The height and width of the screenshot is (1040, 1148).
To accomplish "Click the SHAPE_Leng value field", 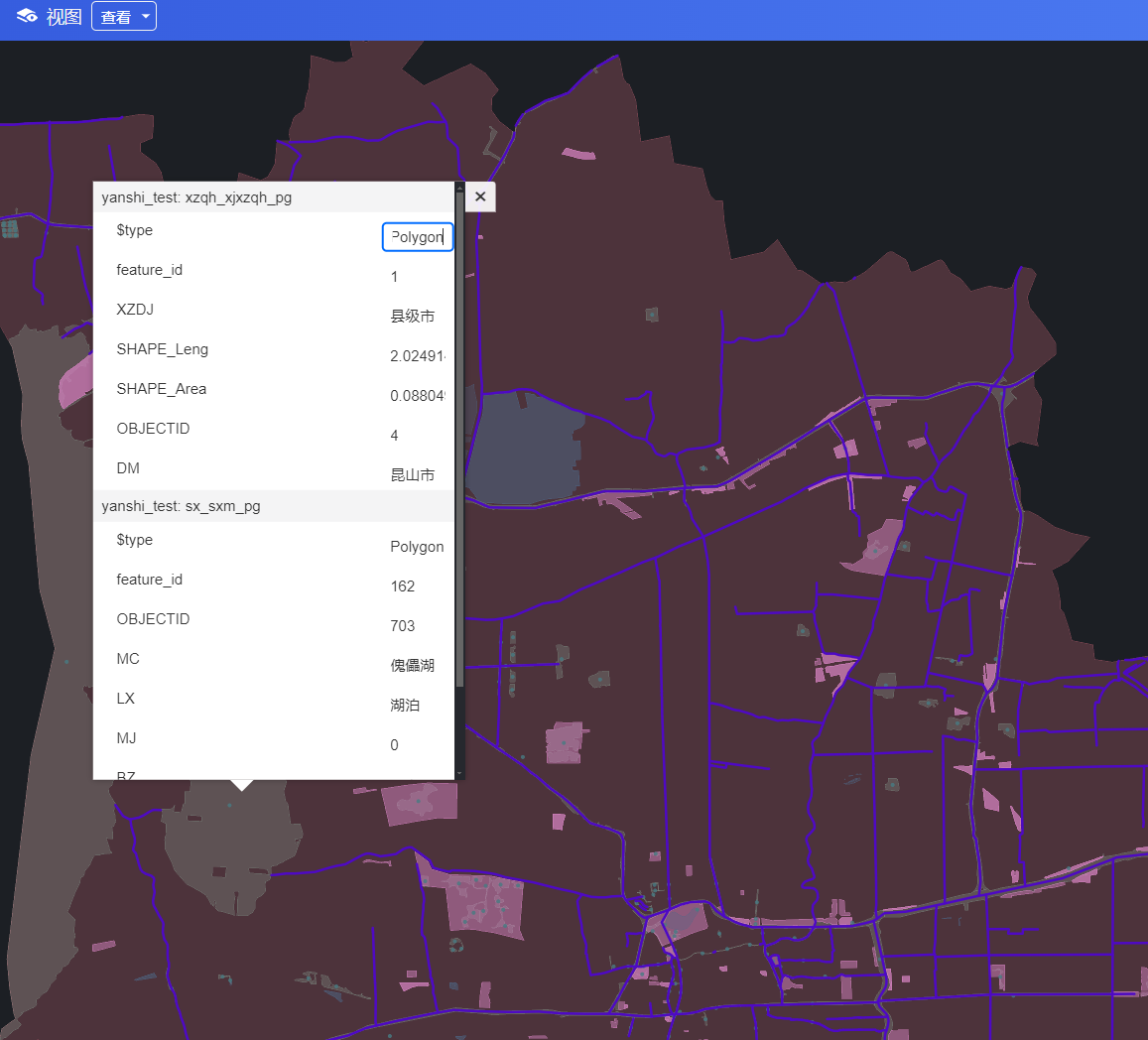I will pos(418,356).
